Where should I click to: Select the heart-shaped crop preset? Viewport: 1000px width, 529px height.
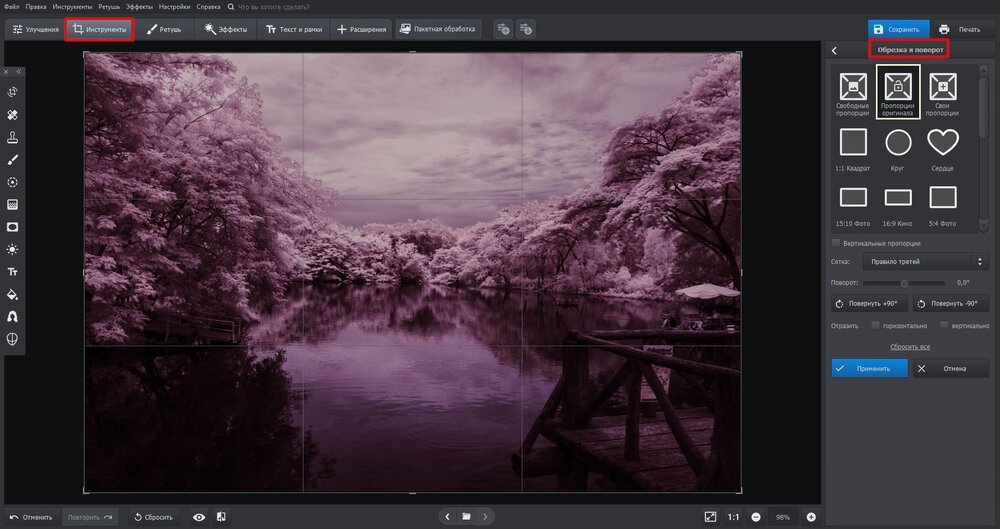click(943, 143)
